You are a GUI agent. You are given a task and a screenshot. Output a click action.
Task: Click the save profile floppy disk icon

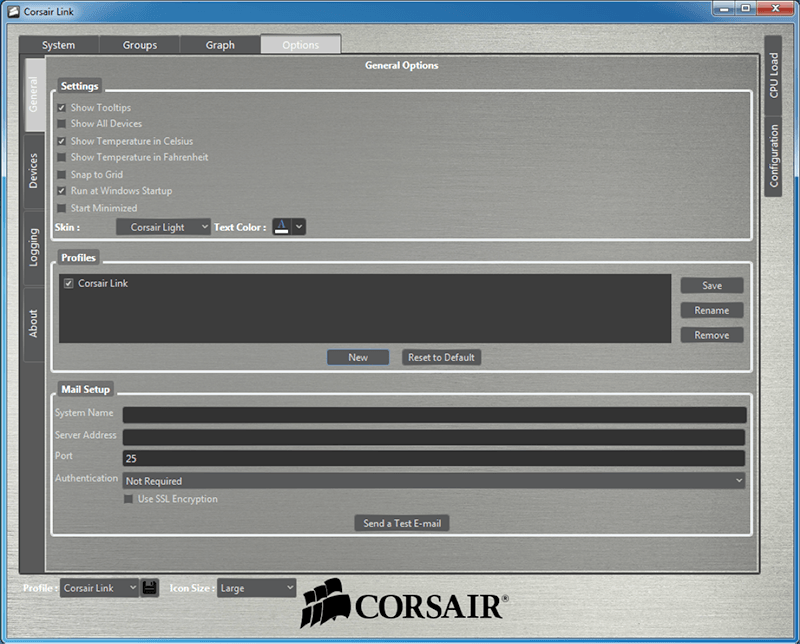tap(150, 588)
